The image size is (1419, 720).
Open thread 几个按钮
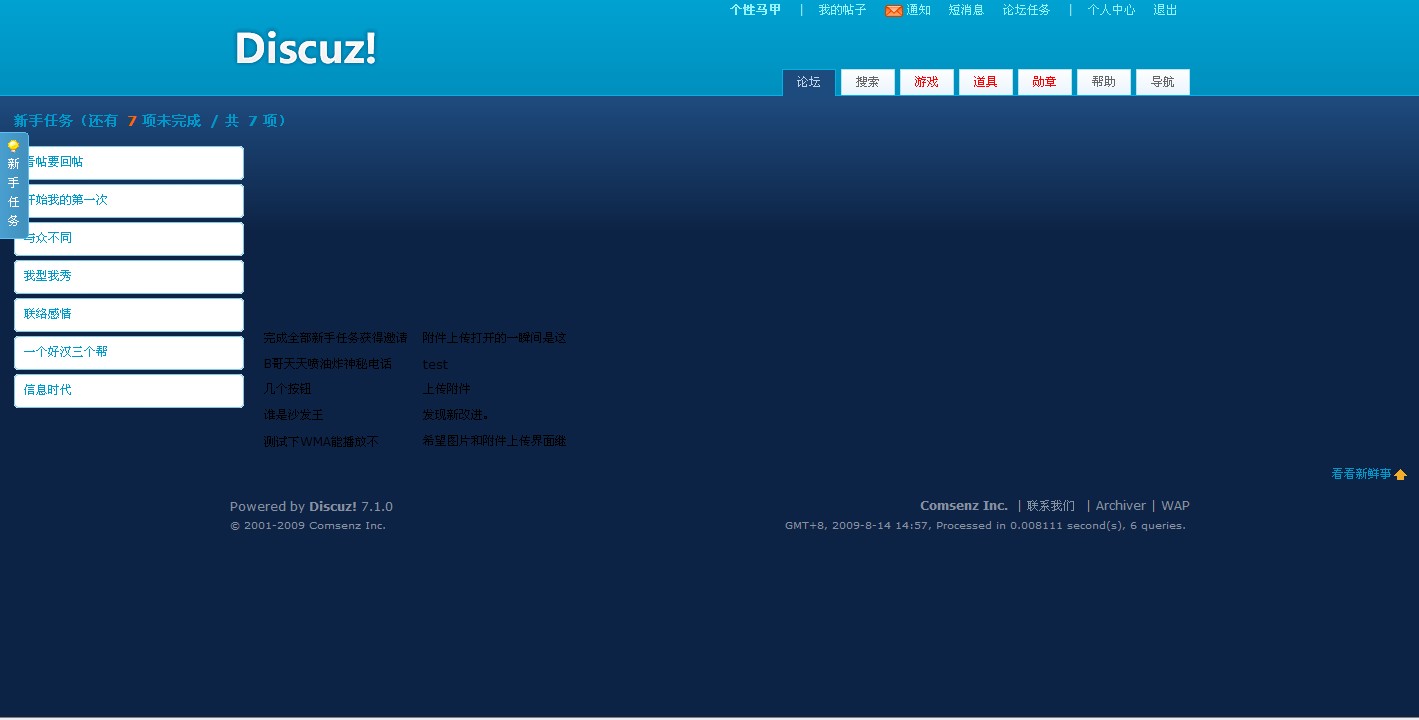coord(287,389)
